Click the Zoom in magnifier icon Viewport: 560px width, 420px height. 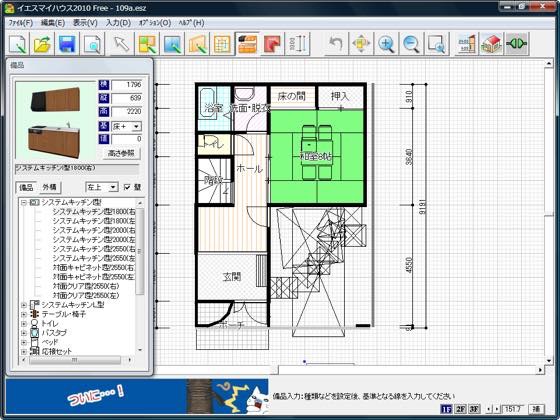(386, 44)
